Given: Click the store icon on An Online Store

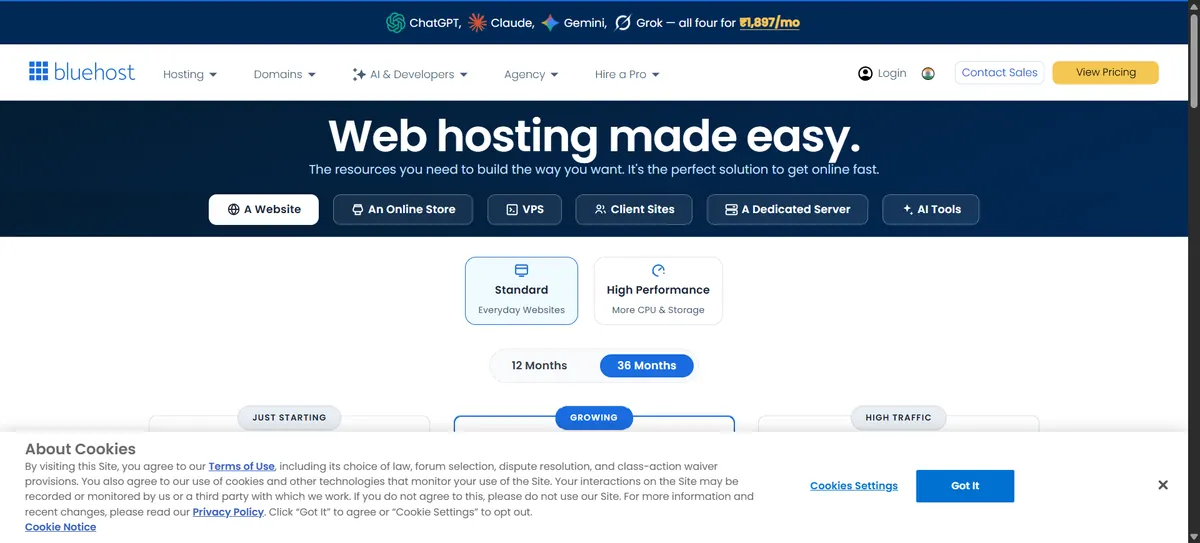Looking at the screenshot, I should pos(358,209).
